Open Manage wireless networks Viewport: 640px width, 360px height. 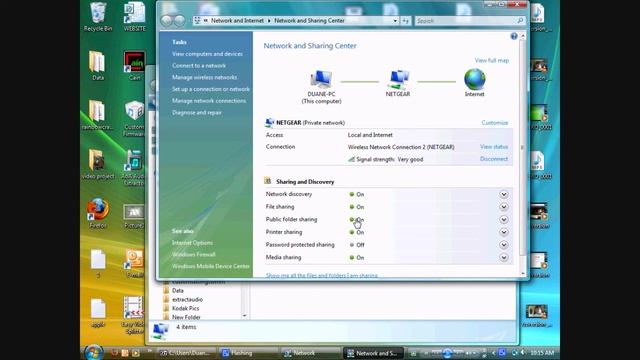click(x=204, y=78)
